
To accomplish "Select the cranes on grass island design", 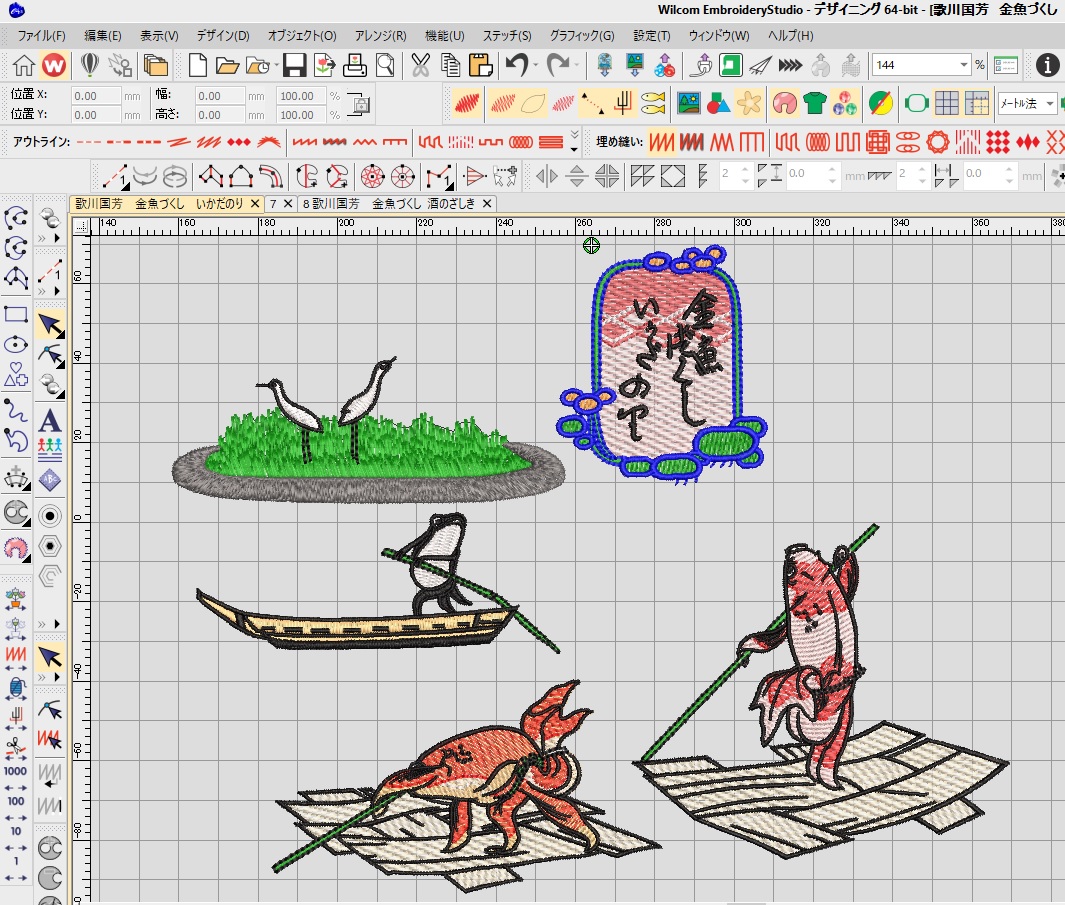I will (x=369, y=430).
